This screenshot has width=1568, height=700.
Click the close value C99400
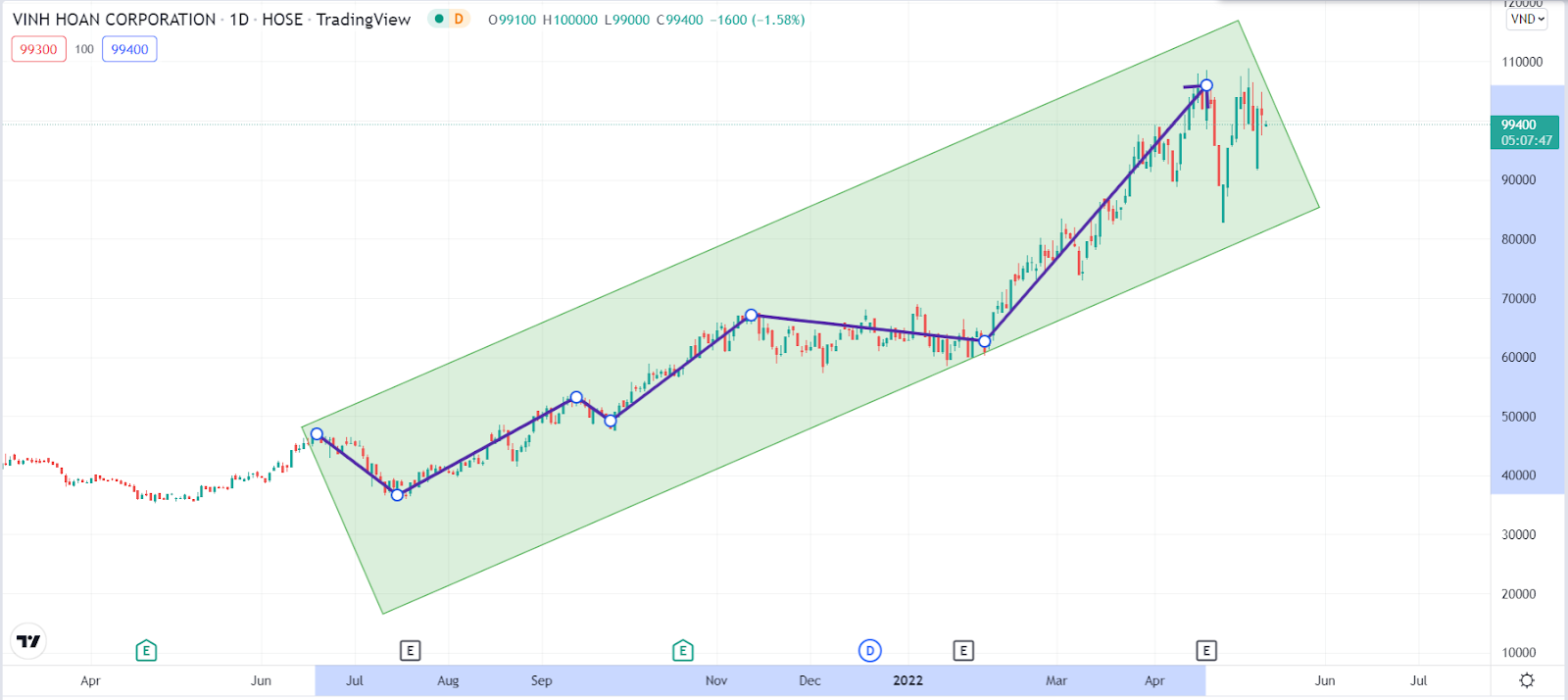pyautogui.click(x=680, y=20)
